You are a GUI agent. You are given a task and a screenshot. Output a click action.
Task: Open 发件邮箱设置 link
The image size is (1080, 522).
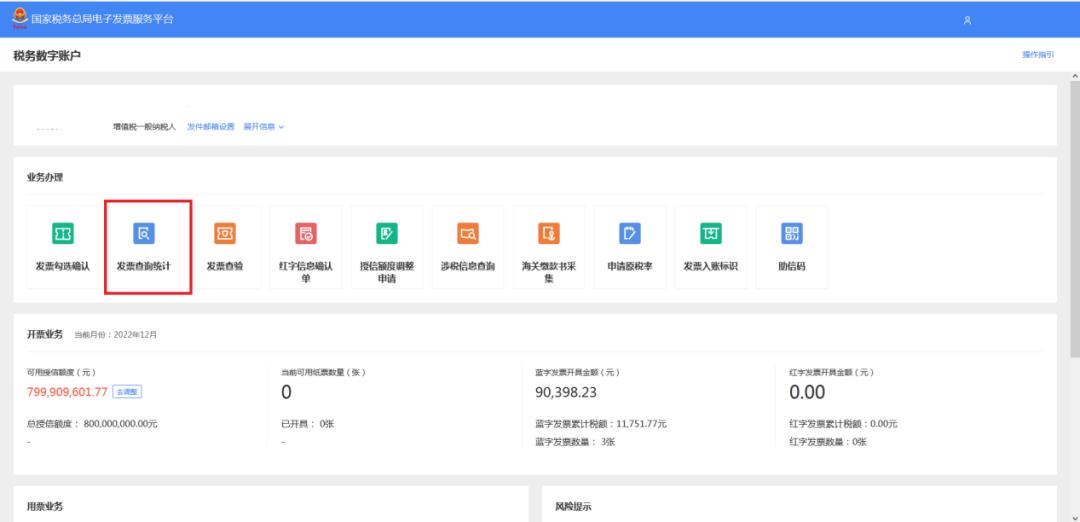coord(210,127)
